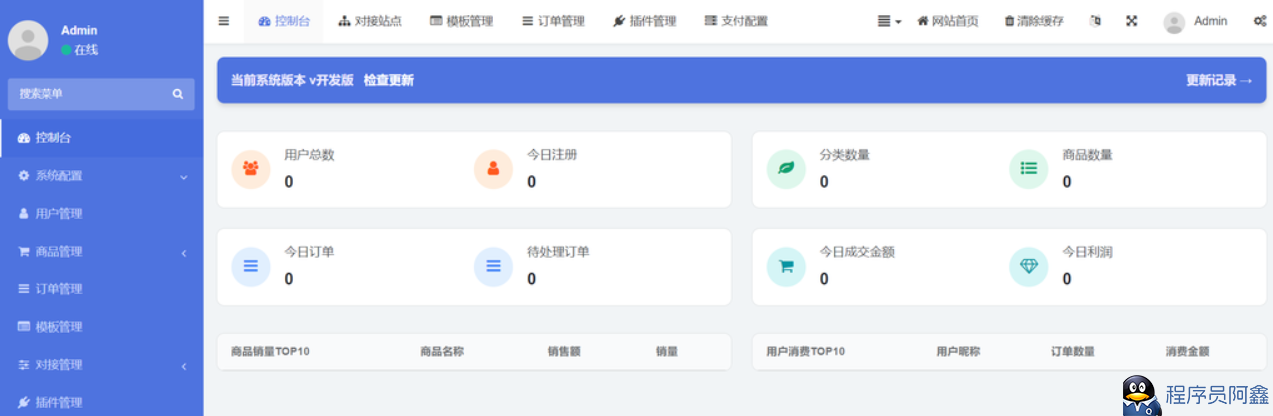
Task: Expand the 对接管理 sidebar menu
Action: tap(102, 365)
